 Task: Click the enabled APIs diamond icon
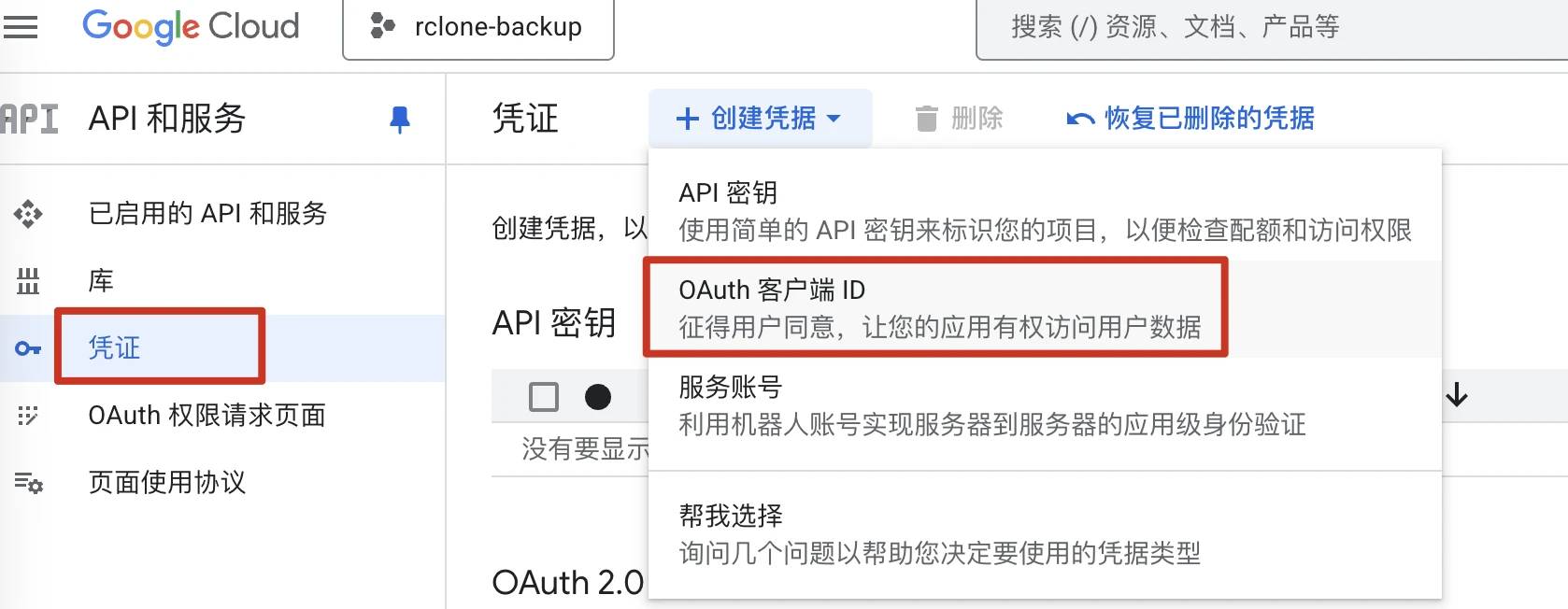click(28, 214)
